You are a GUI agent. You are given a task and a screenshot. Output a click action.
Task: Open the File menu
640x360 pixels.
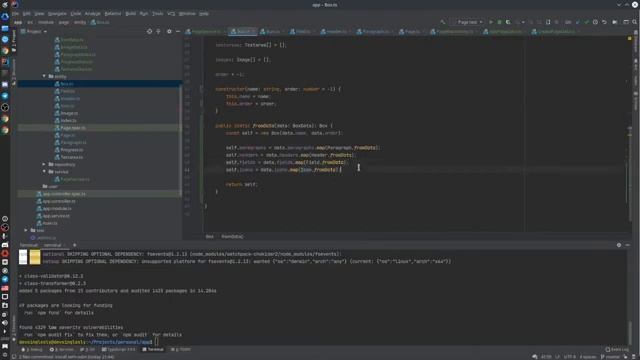click(15, 13)
